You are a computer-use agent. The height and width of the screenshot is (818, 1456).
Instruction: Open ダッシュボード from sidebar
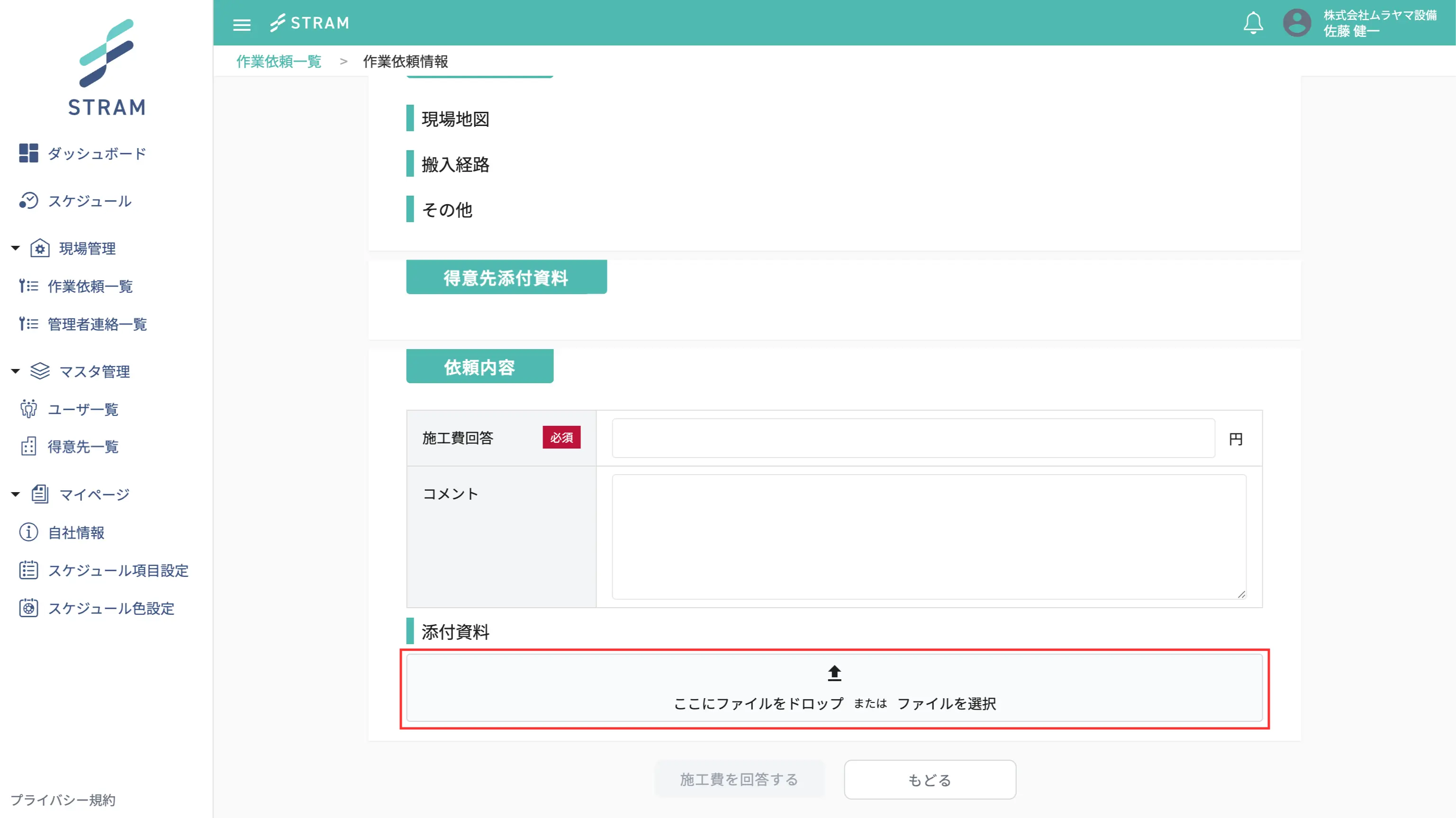point(96,153)
